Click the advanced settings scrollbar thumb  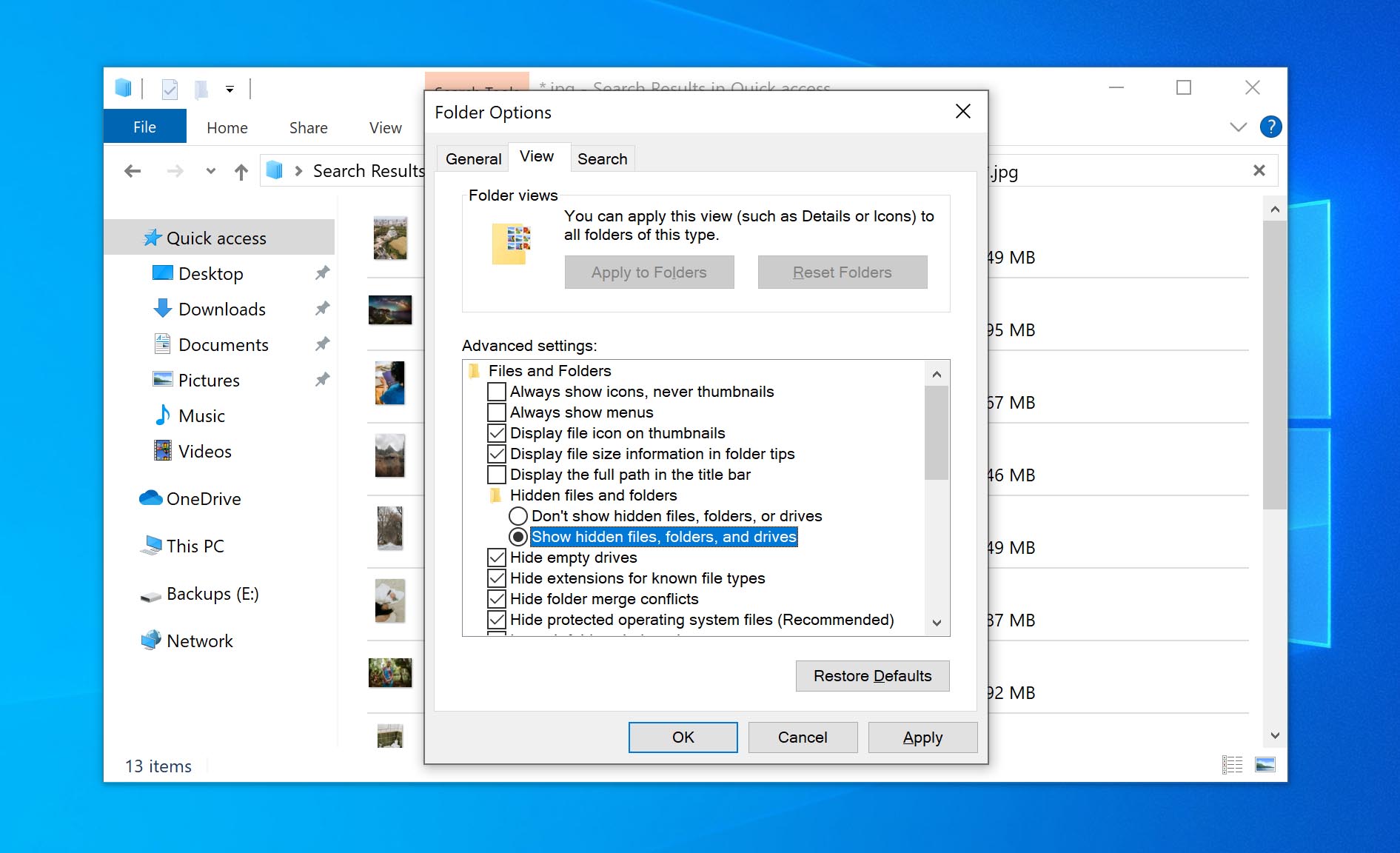(x=937, y=433)
